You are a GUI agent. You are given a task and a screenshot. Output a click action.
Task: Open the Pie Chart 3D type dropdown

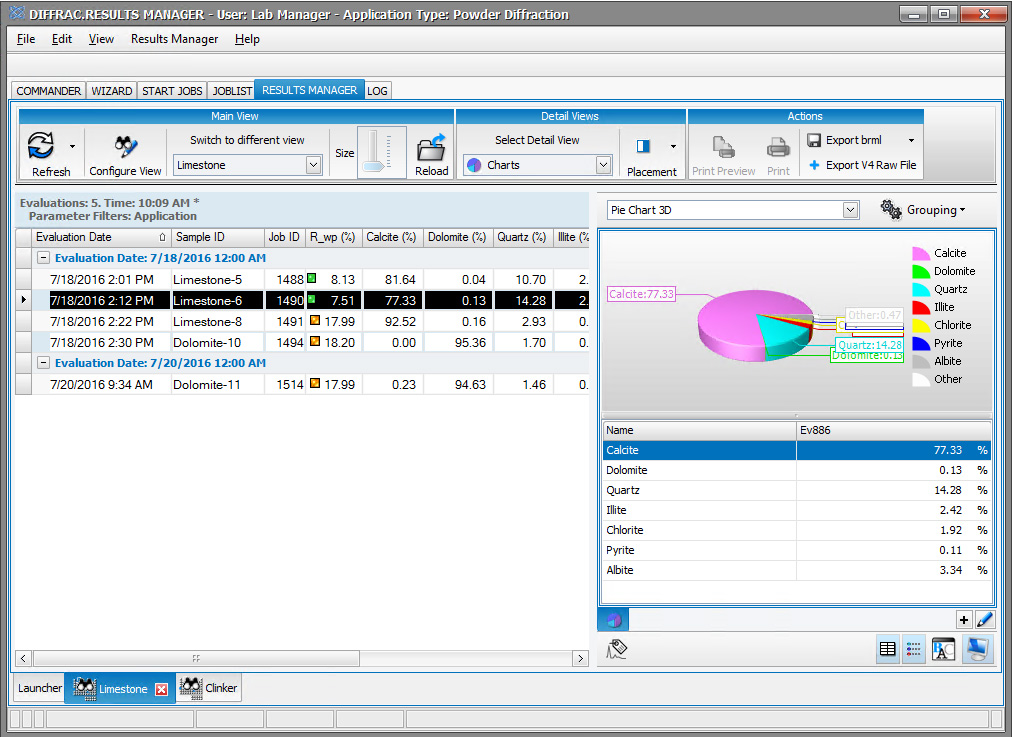coord(850,210)
